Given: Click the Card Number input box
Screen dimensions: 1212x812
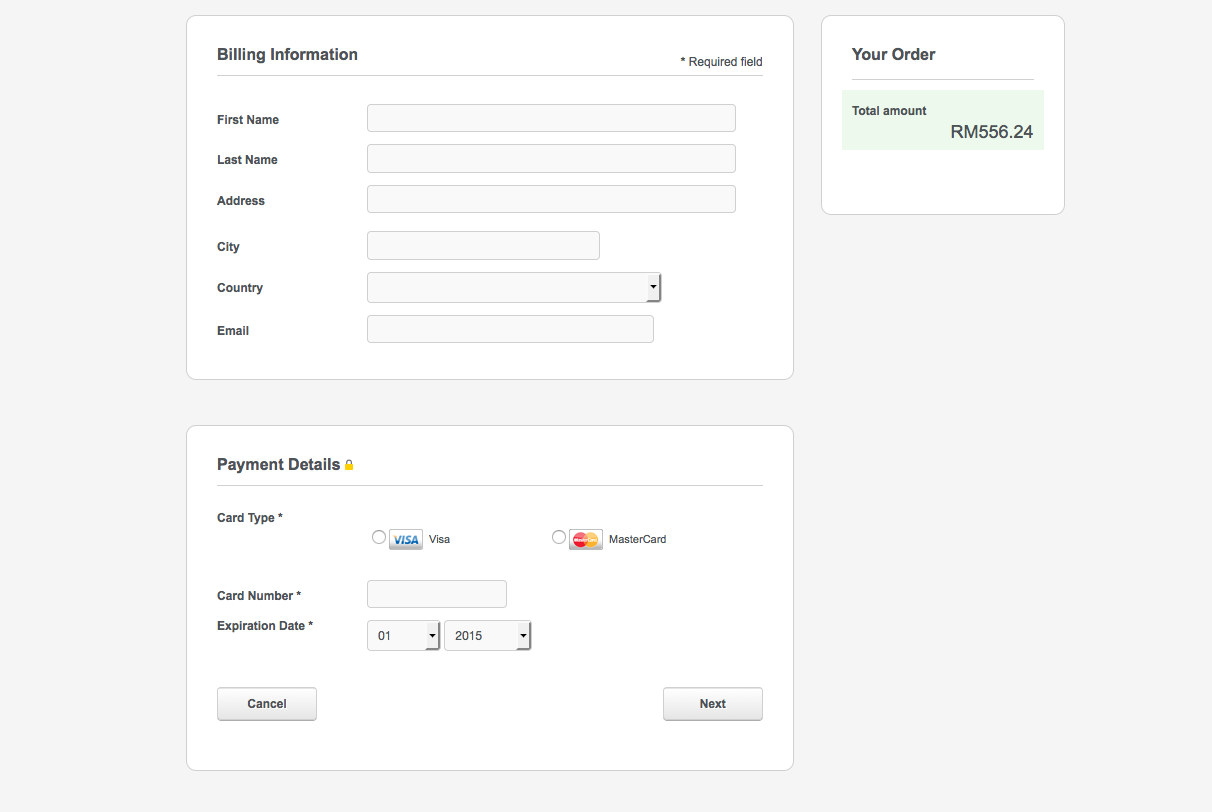Looking at the screenshot, I should [437, 594].
